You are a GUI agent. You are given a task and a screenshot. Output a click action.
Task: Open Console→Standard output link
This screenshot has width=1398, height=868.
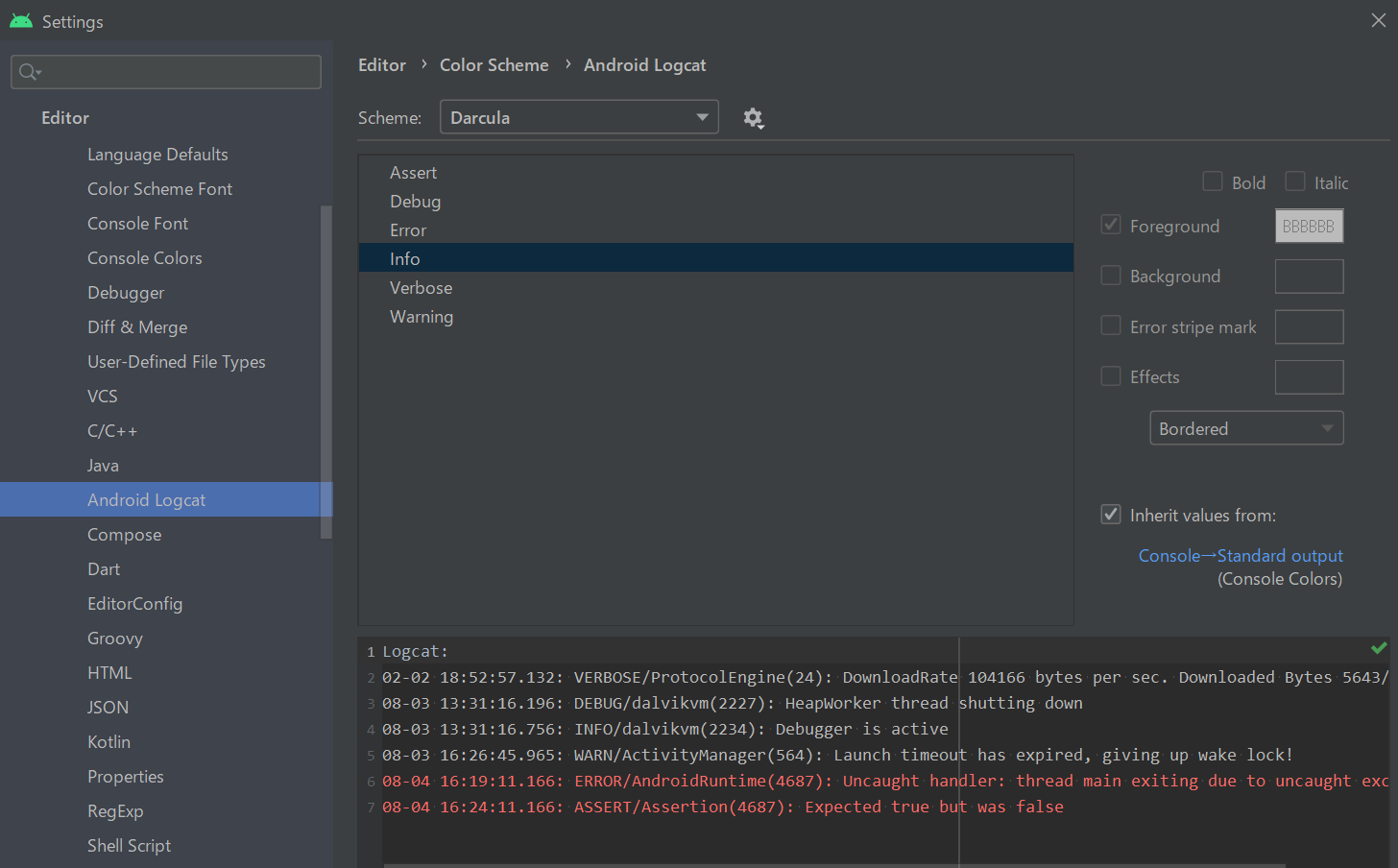(x=1241, y=556)
